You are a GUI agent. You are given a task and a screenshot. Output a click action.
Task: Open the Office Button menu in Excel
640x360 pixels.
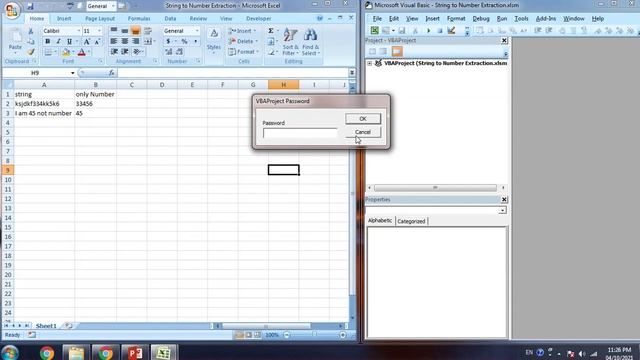pos(12,10)
